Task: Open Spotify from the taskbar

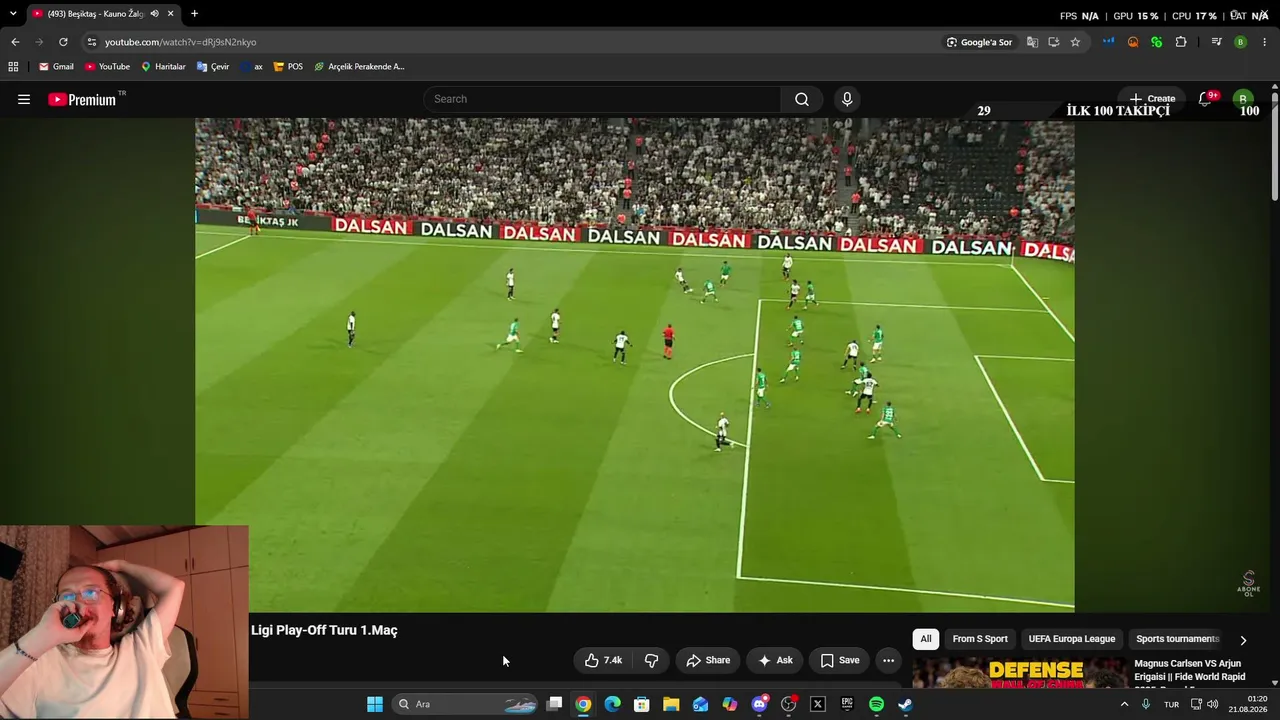Action: coord(876,704)
